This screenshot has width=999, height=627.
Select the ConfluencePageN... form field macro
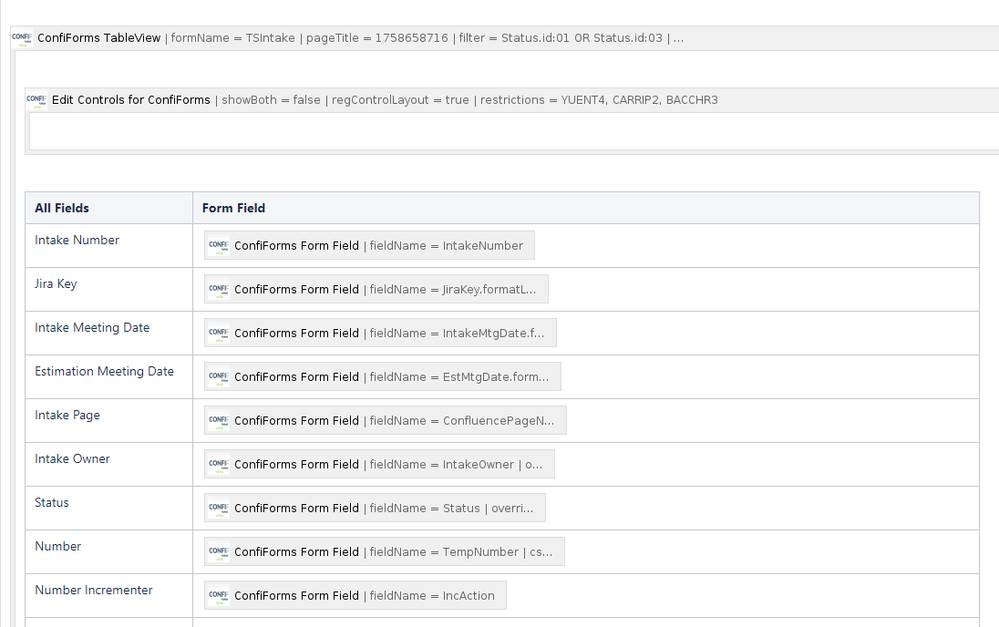point(385,421)
